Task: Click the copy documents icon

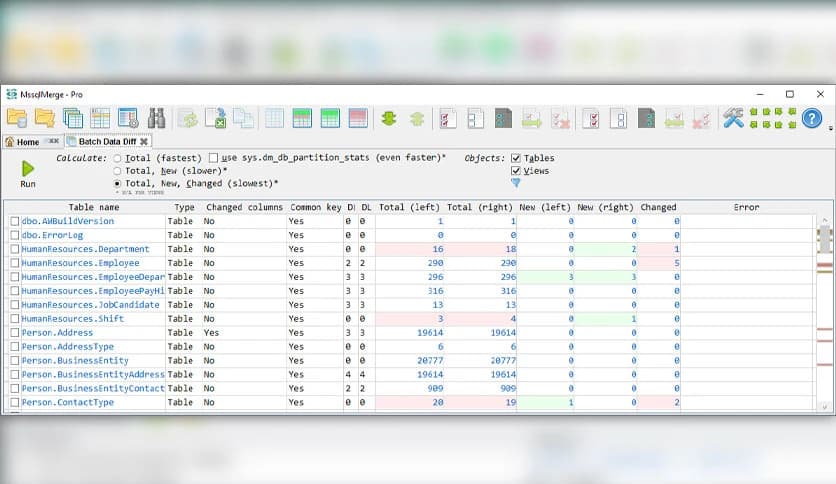Action: [243, 118]
